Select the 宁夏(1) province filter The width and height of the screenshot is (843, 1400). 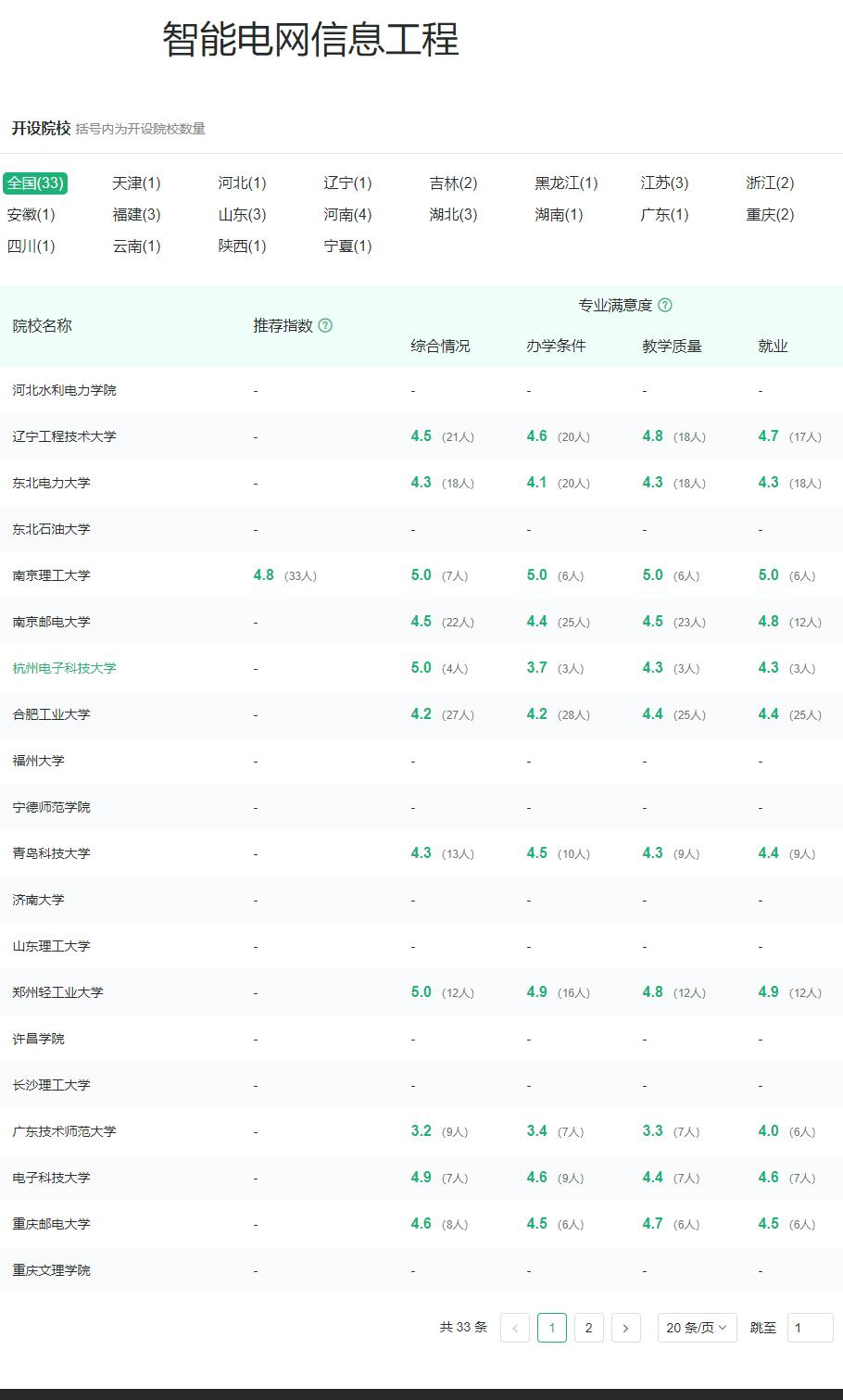click(346, 246)
